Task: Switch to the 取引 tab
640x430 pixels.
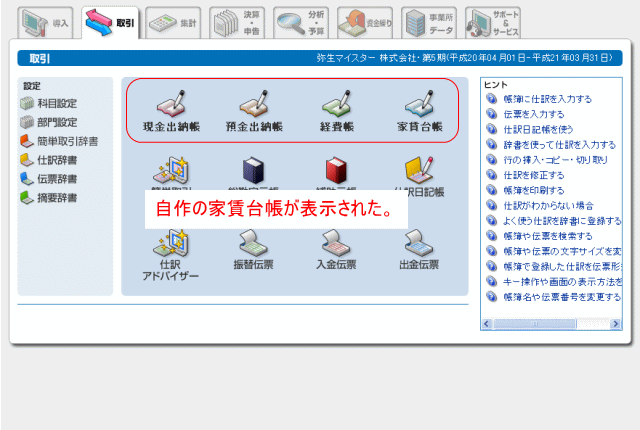Action: pos(110,23)
